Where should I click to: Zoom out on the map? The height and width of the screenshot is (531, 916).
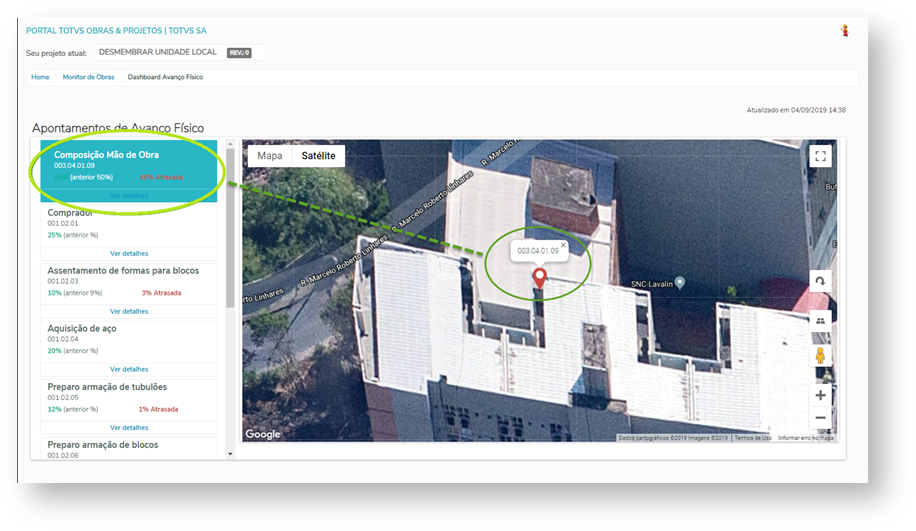click(x=820, y=418)
